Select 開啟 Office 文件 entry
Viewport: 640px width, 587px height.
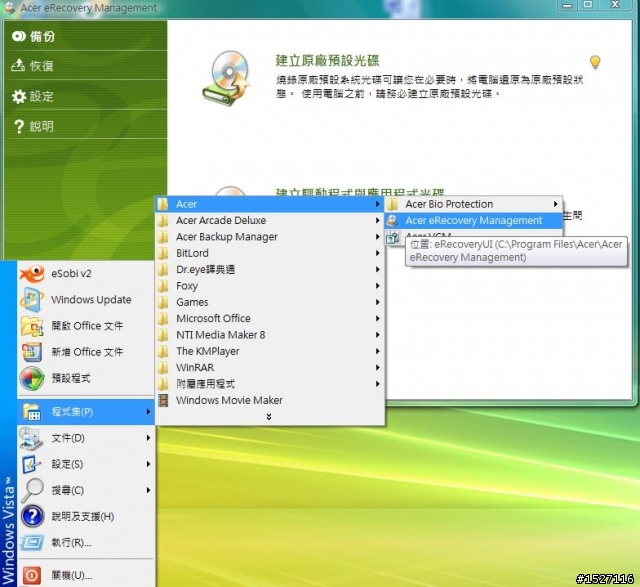(x=86, y=326)
